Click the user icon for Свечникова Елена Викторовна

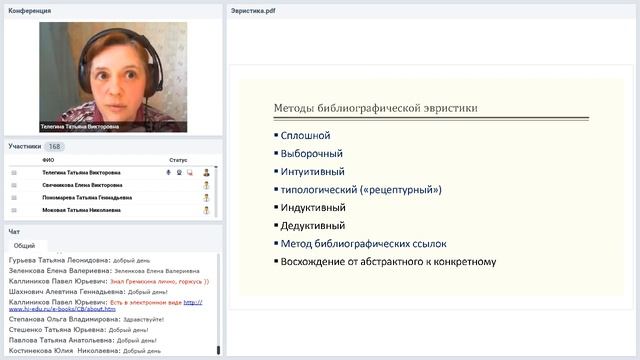coord(206,185)
